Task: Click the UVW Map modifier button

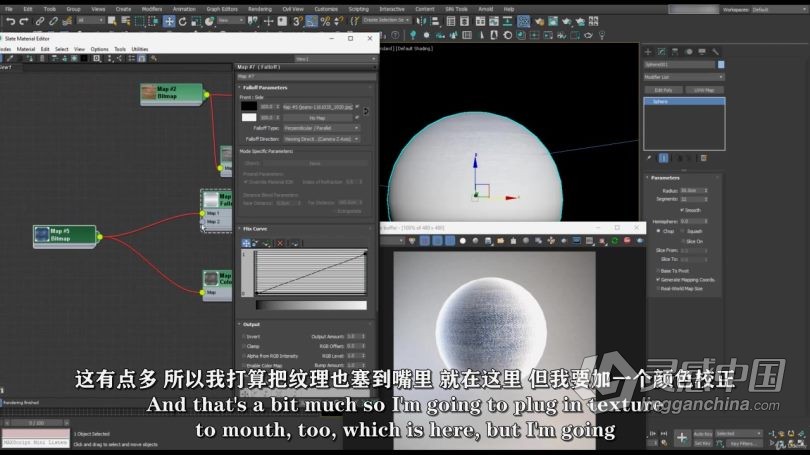Action: tap(704, 90)
